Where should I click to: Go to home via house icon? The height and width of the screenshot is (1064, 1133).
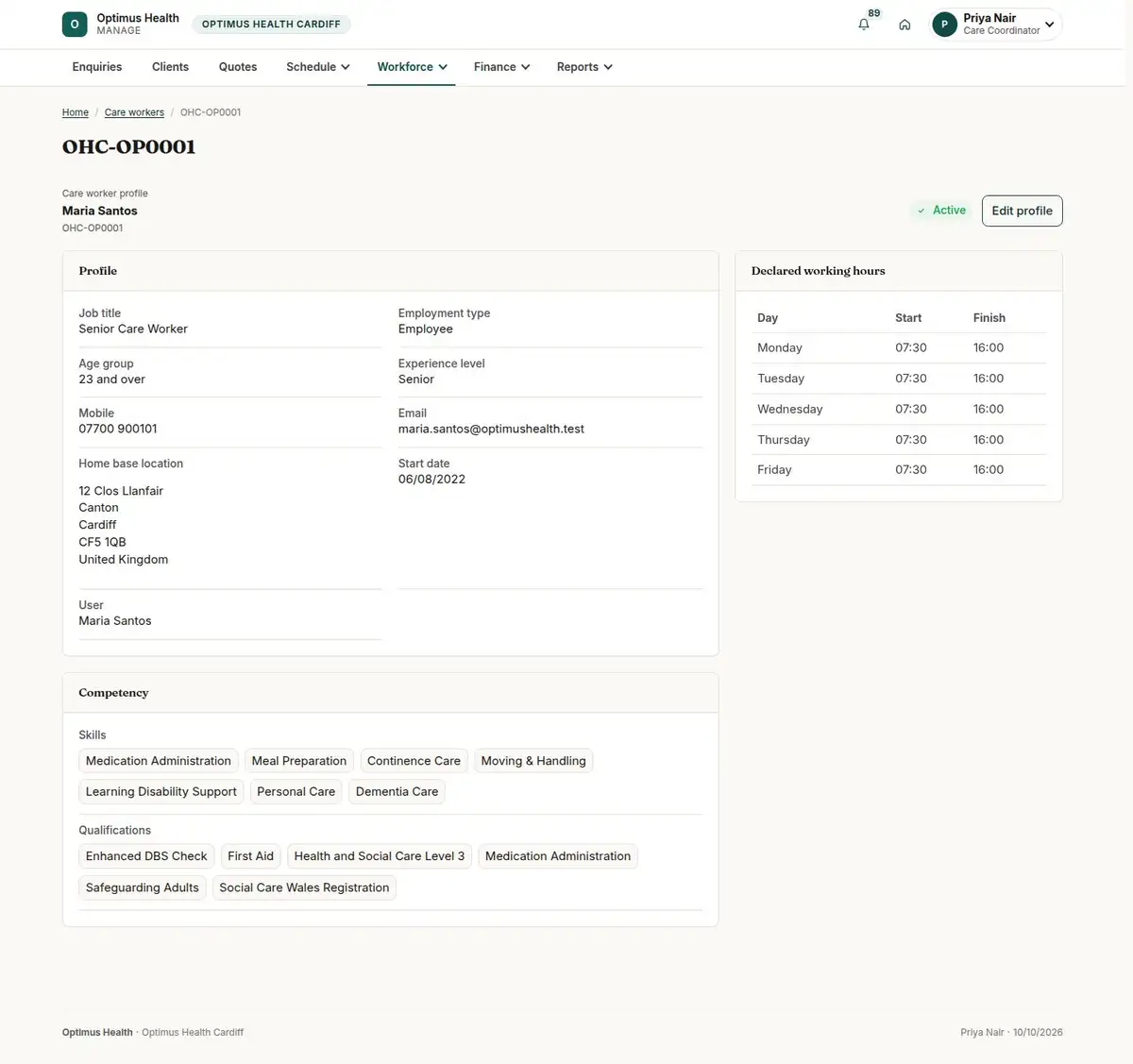pos(905,25)
